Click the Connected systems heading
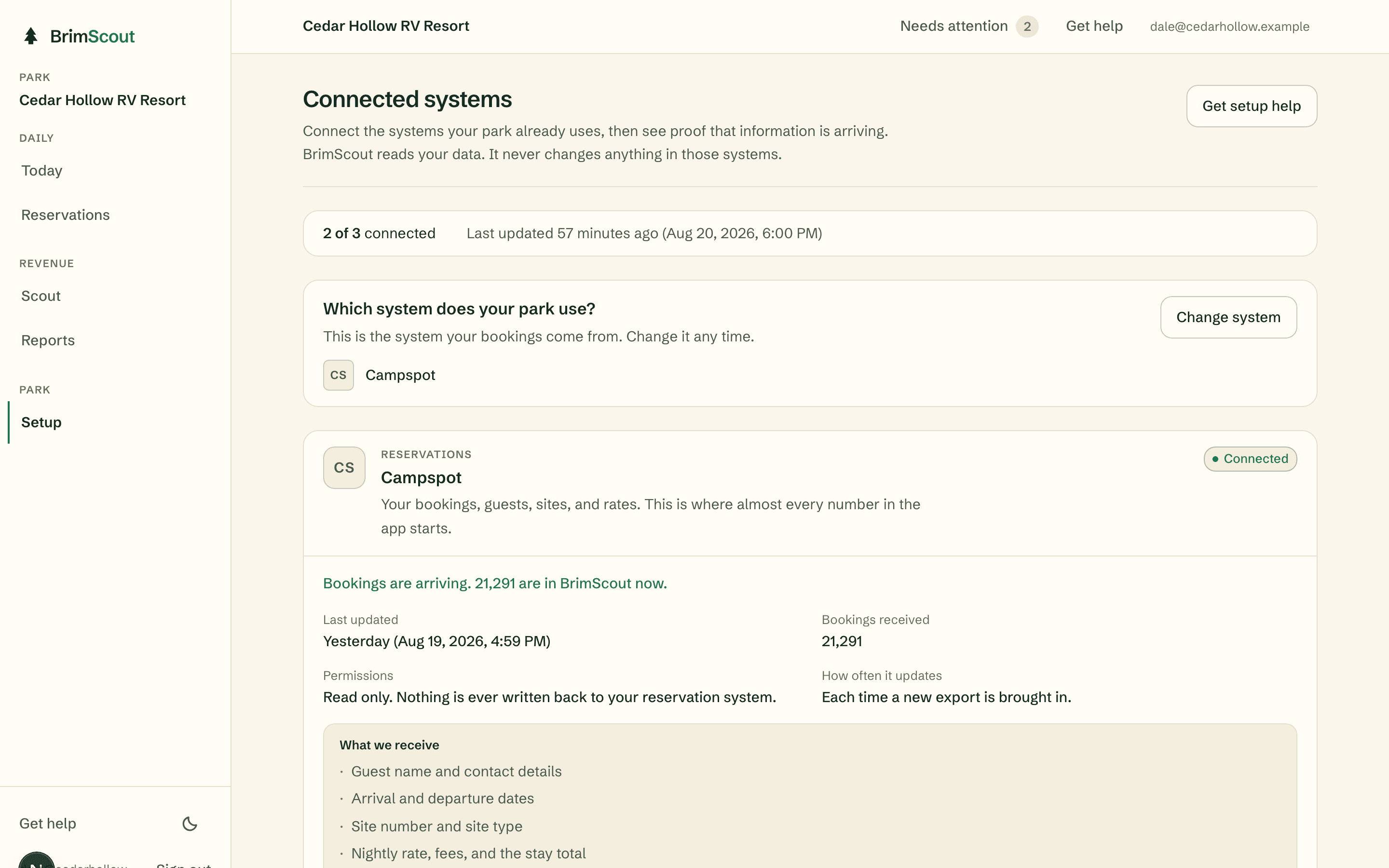Viewport: 1389px width, 868px height. click(407, 99)
